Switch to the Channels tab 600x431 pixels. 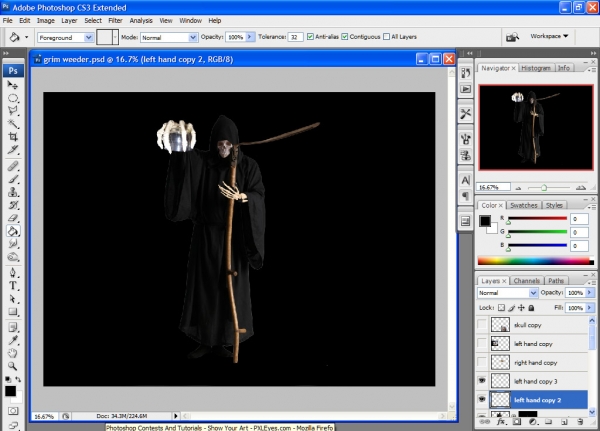coord(527,281)
